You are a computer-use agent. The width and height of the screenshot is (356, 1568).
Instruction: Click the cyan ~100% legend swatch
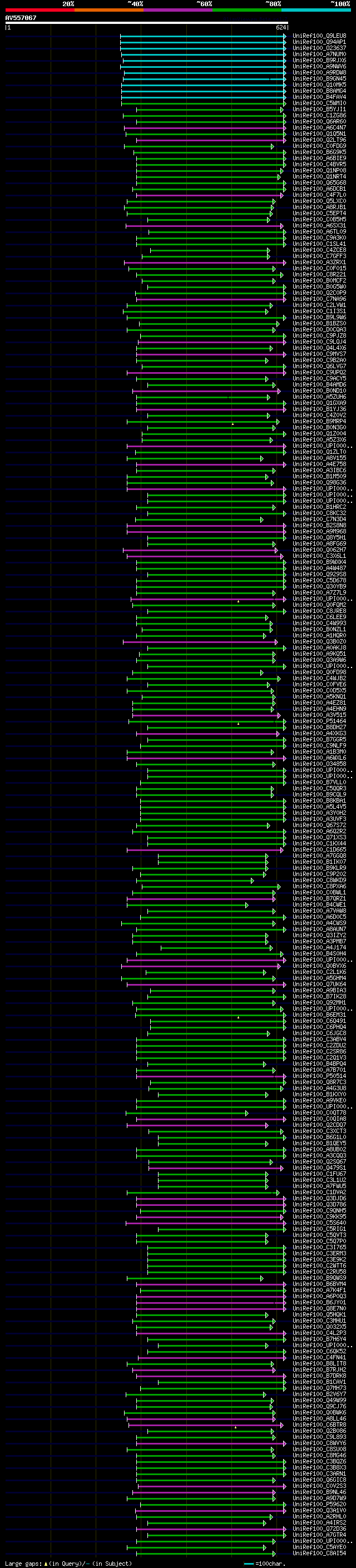click(x=317, y=11)
